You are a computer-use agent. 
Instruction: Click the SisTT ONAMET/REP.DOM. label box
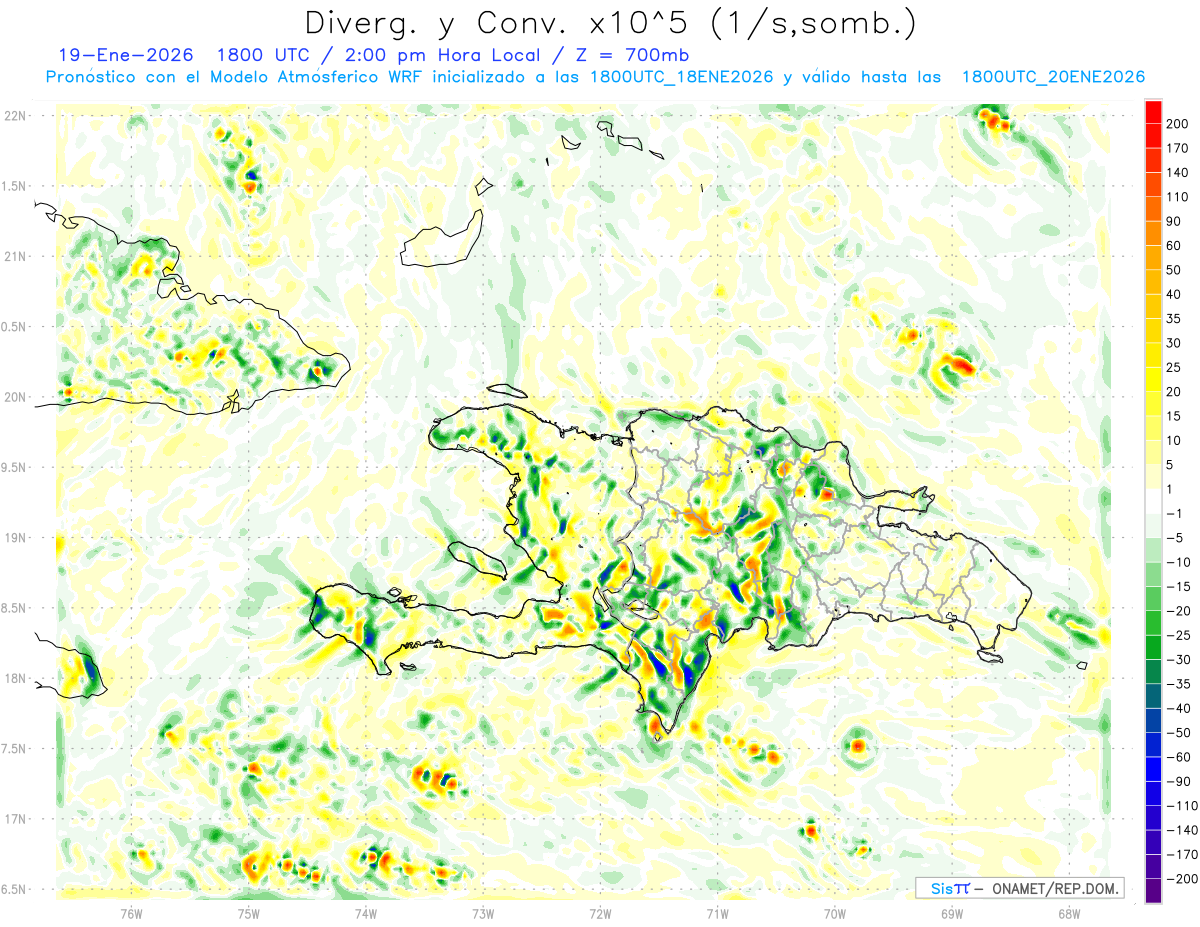coord(1019,888)
